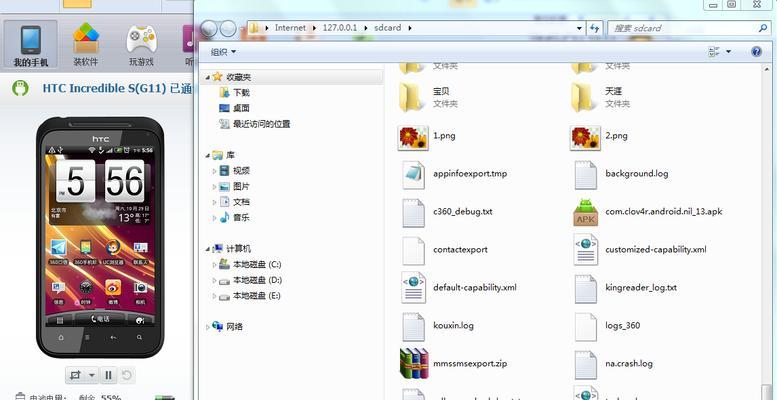The image size is (777, 400).
Task: Select the background.log file icon
Action: click(x=586, y=174)
